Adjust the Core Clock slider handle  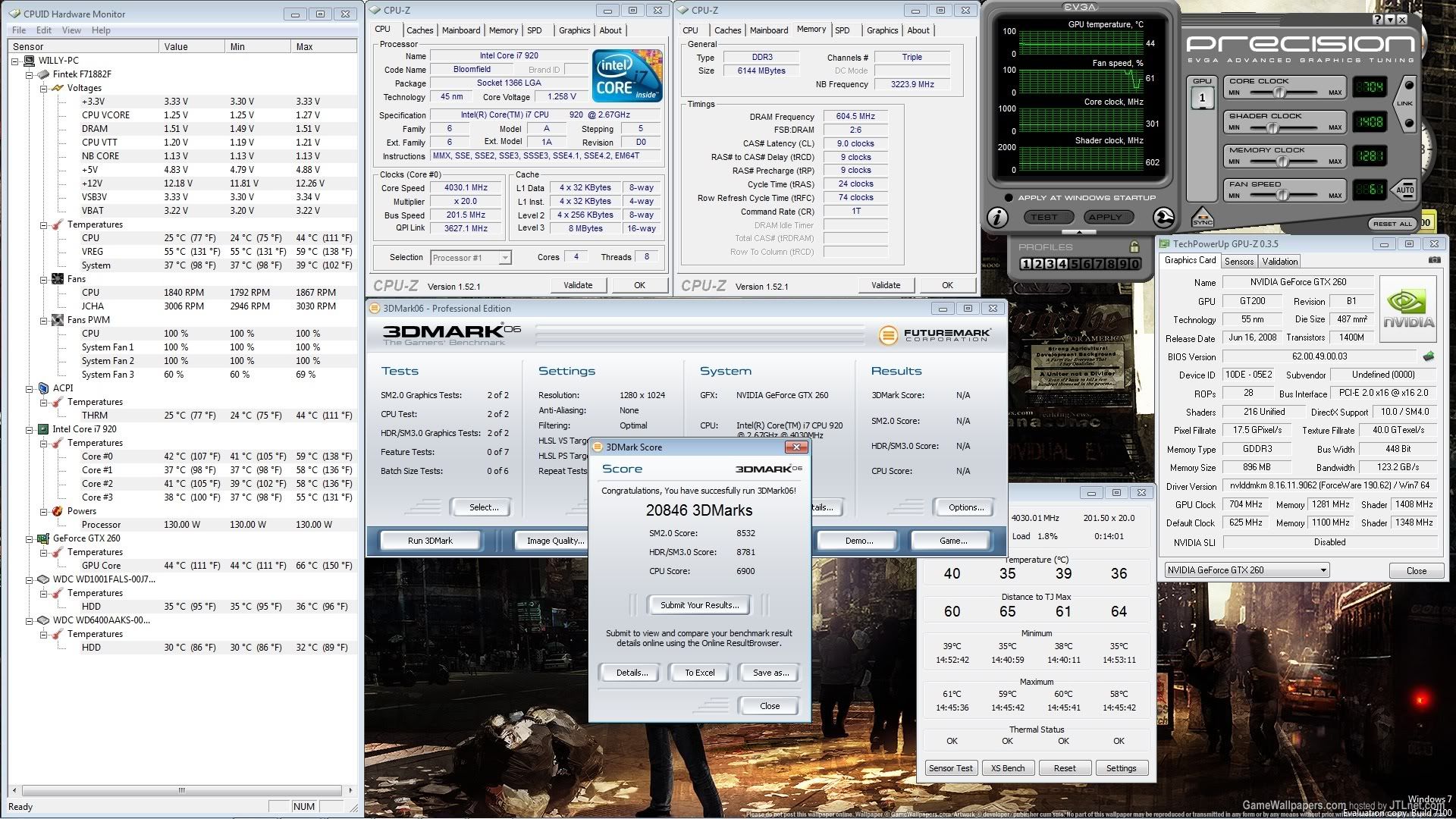(x=1280, y=93)
